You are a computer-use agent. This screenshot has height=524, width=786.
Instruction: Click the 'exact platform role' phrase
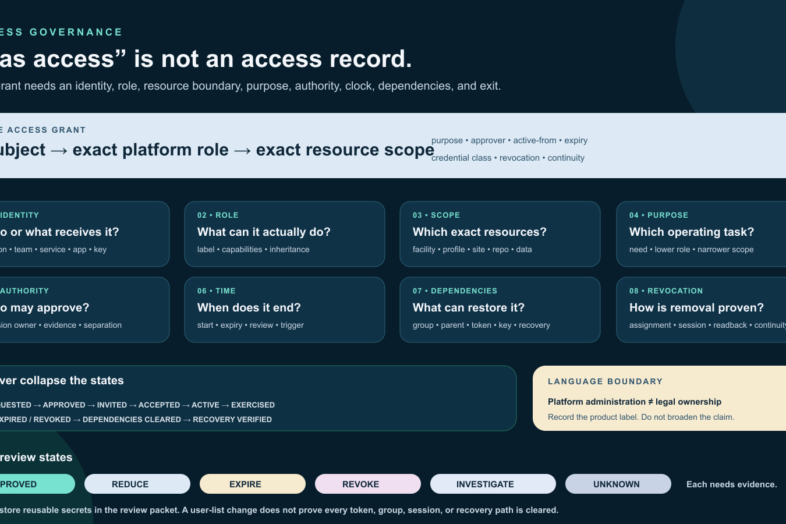tap(150, 149)
